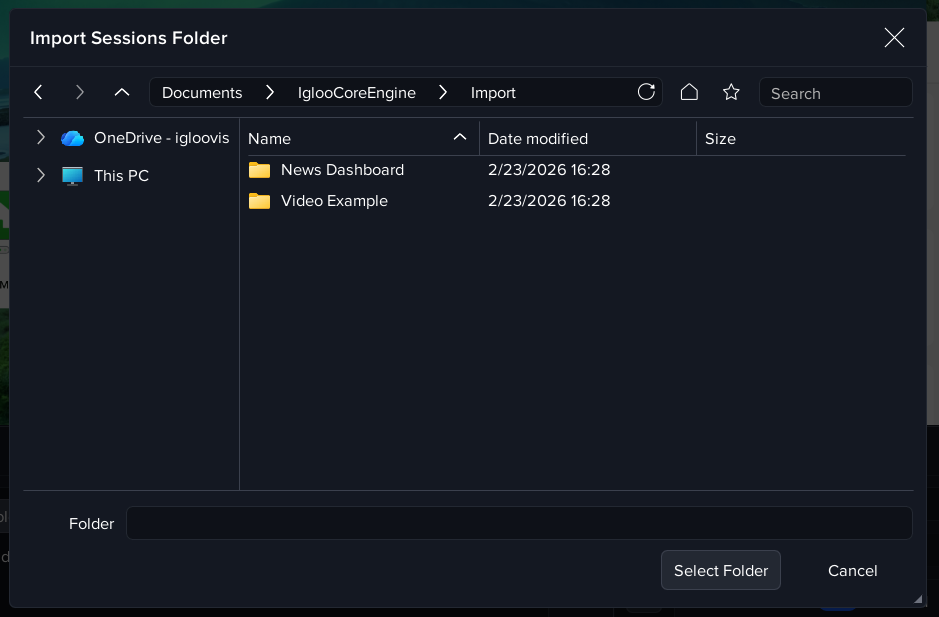Select Documents in the breadcrumb path
Viewport: 939px width, 617px height.
click(x=202, y=93)
